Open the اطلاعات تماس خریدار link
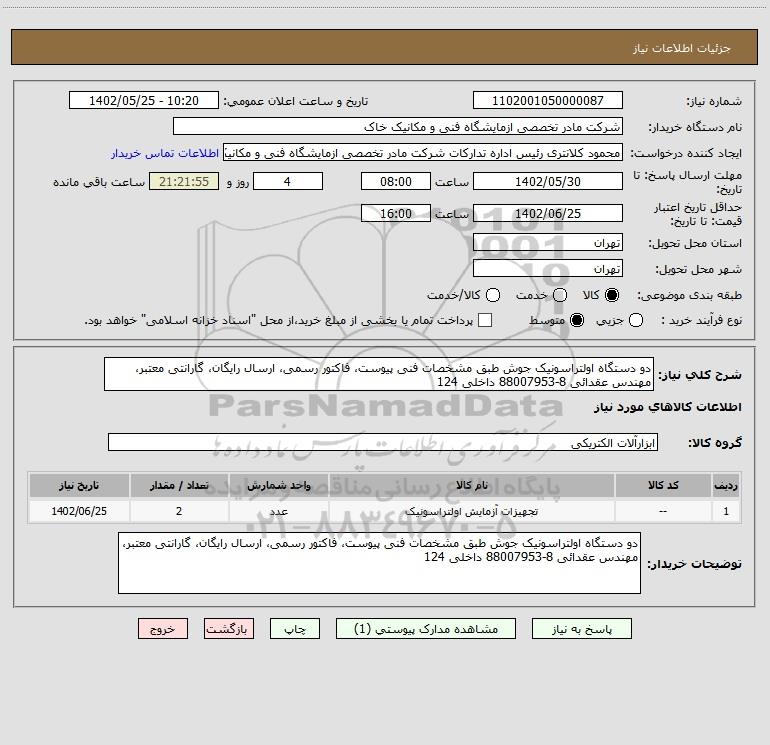This screenshot has height=745, width=770. pos(165,153)
